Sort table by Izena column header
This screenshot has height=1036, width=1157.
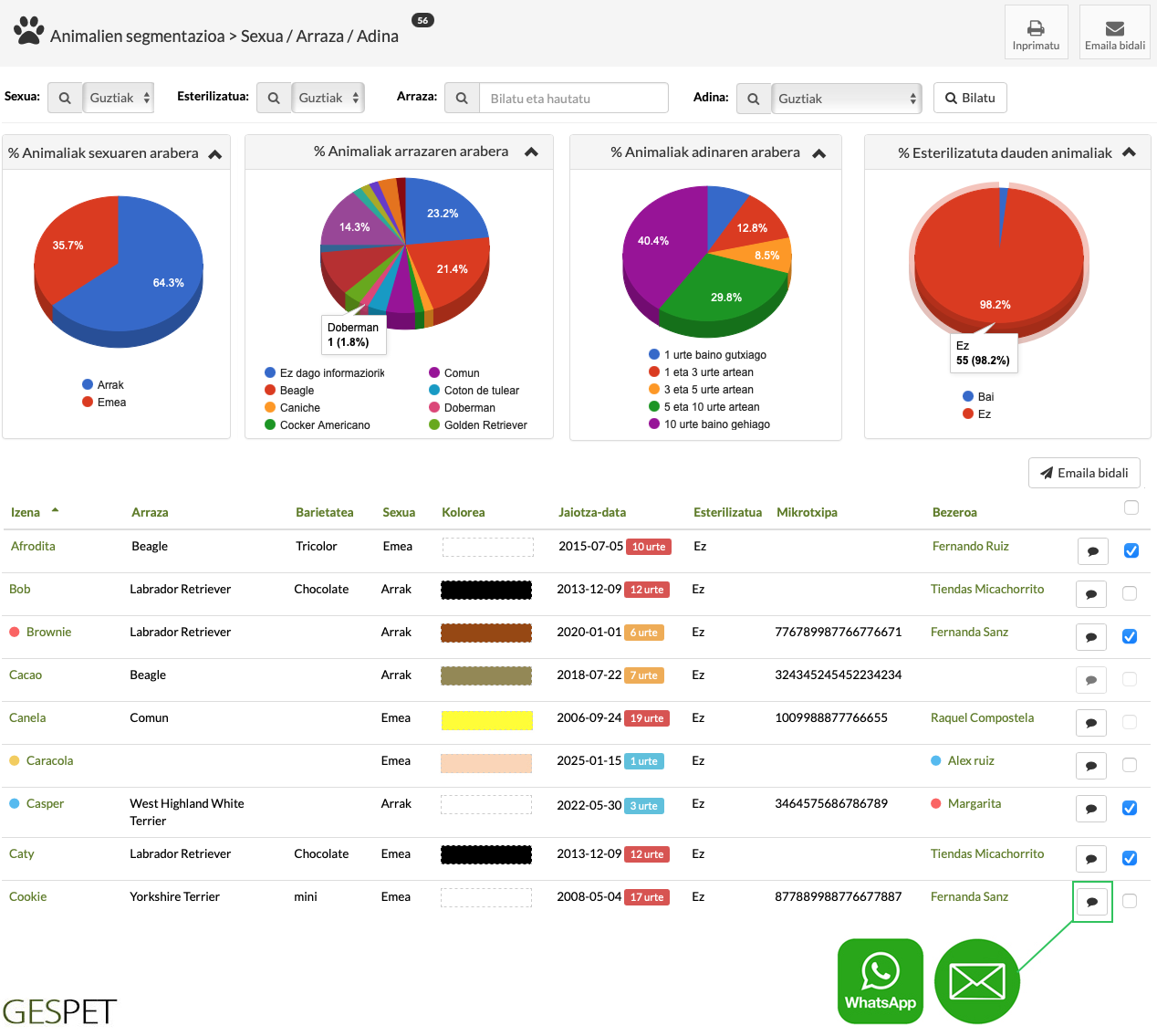26,512
